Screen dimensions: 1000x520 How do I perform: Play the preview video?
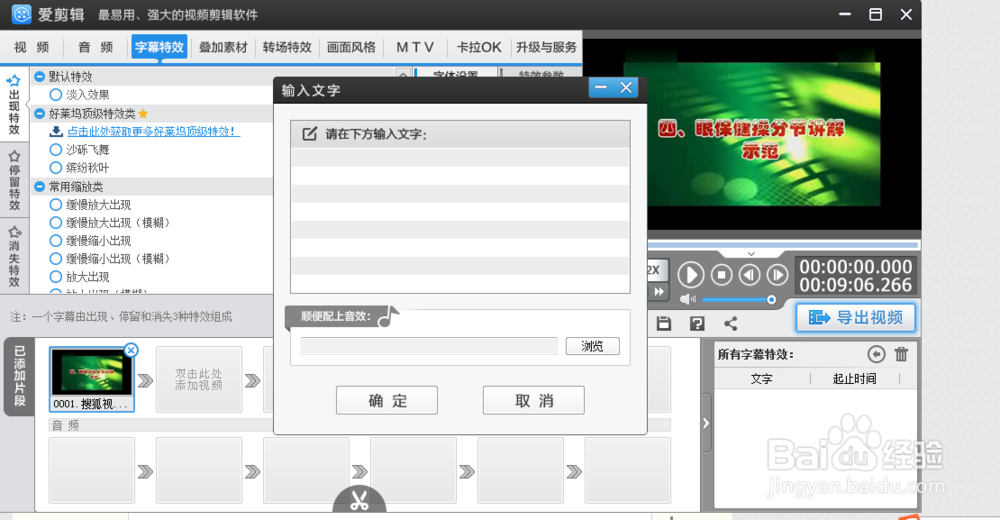[691, 275]
